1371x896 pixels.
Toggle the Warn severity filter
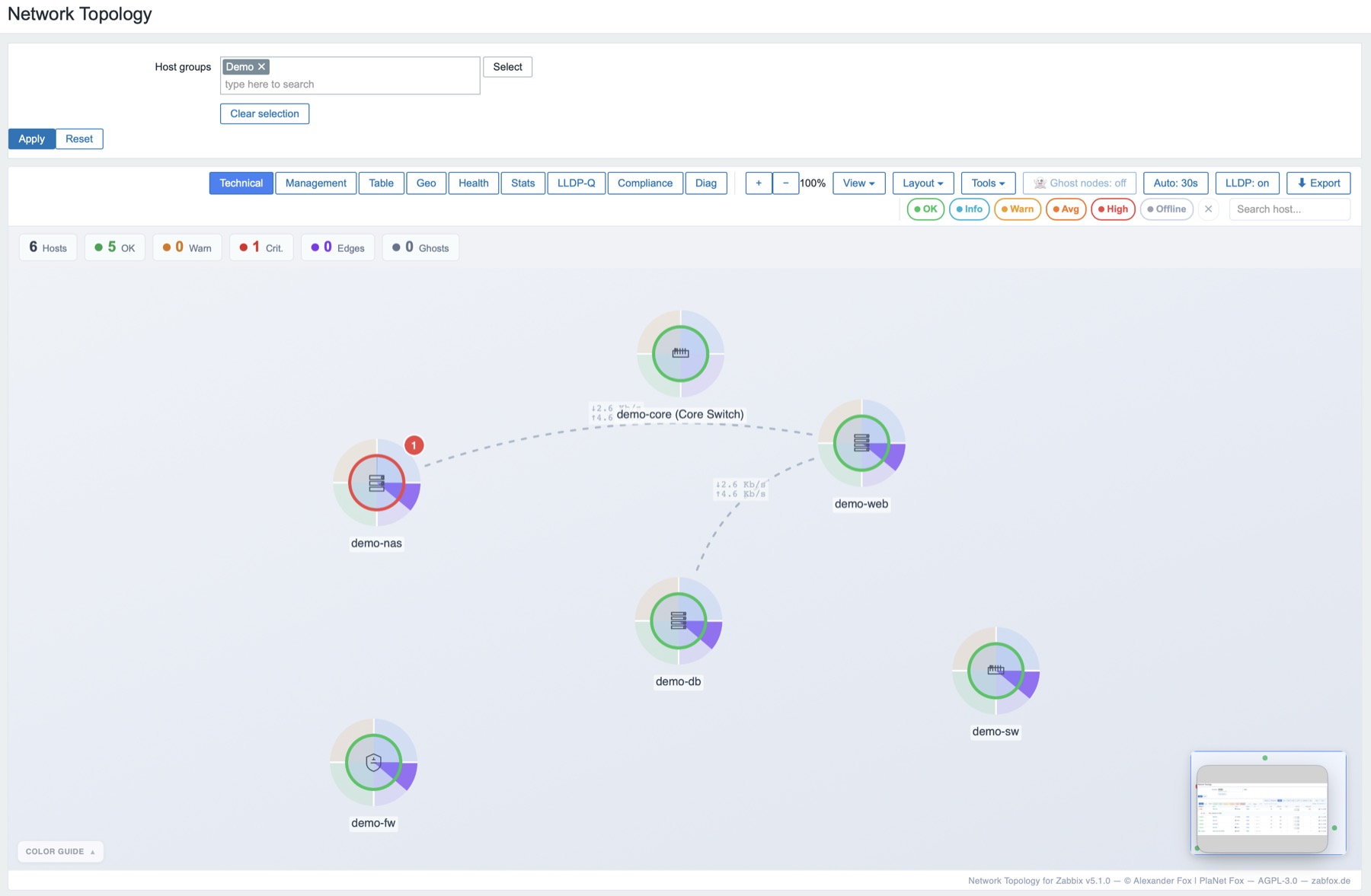point(1018,209)
